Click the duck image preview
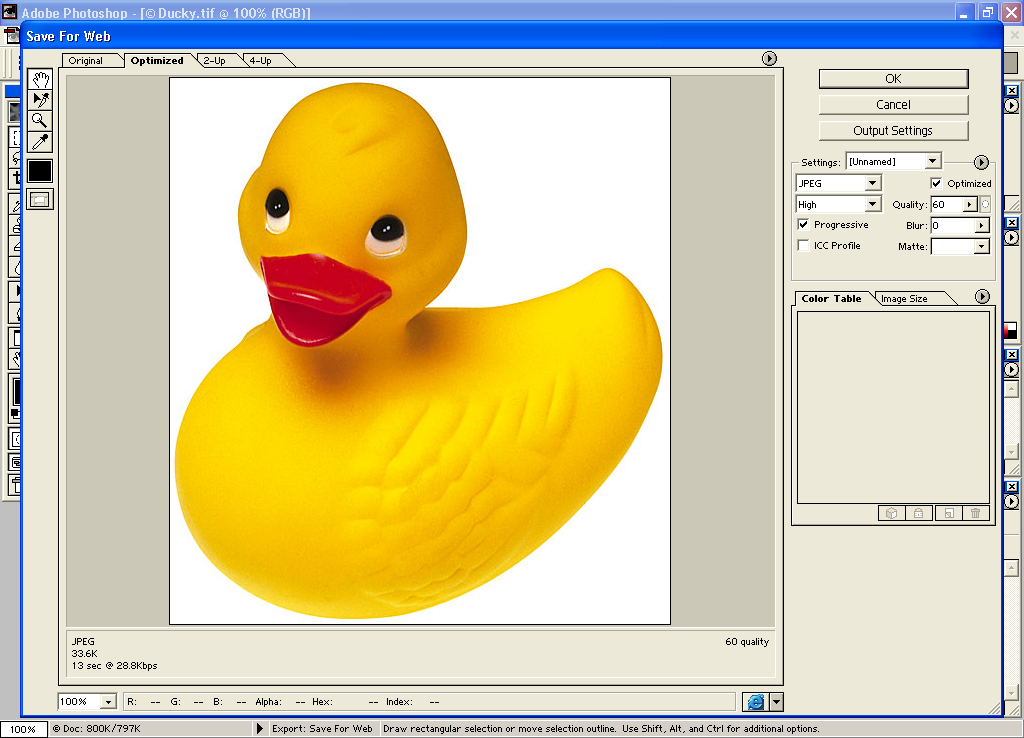This screenshot has width=1024, height=738. (420, 351)
